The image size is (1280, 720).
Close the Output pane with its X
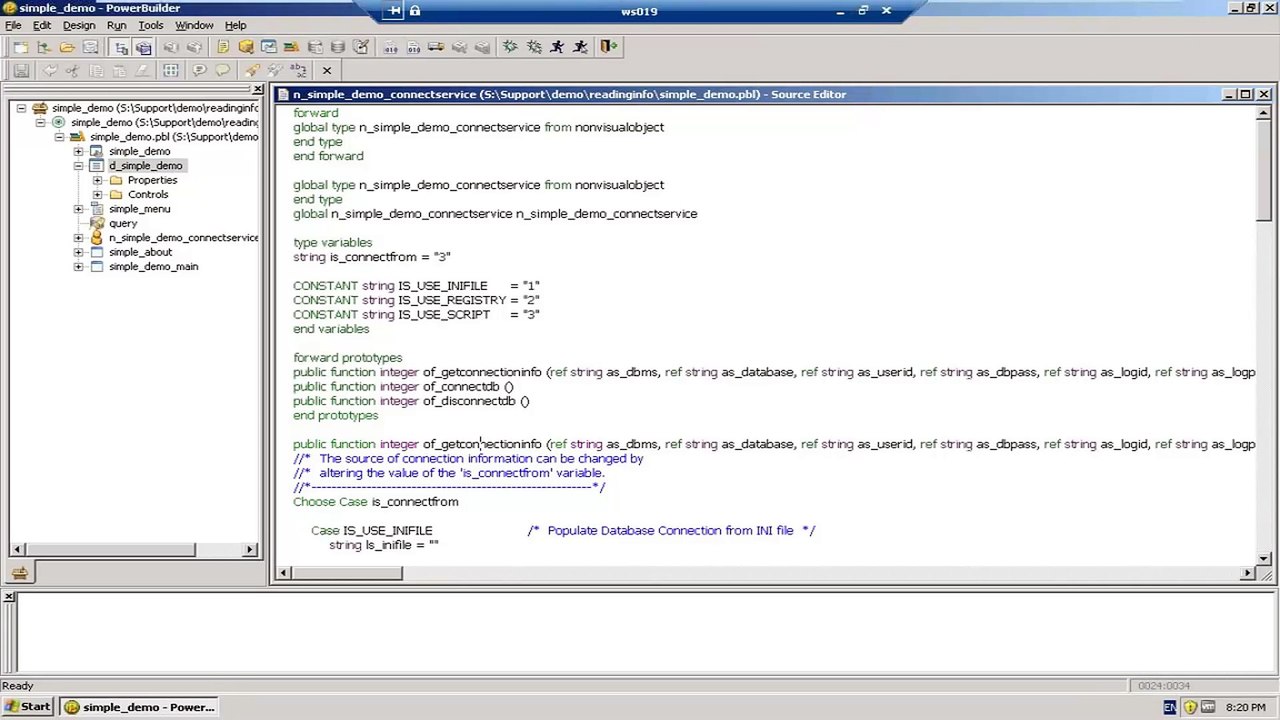pos(9,597)
